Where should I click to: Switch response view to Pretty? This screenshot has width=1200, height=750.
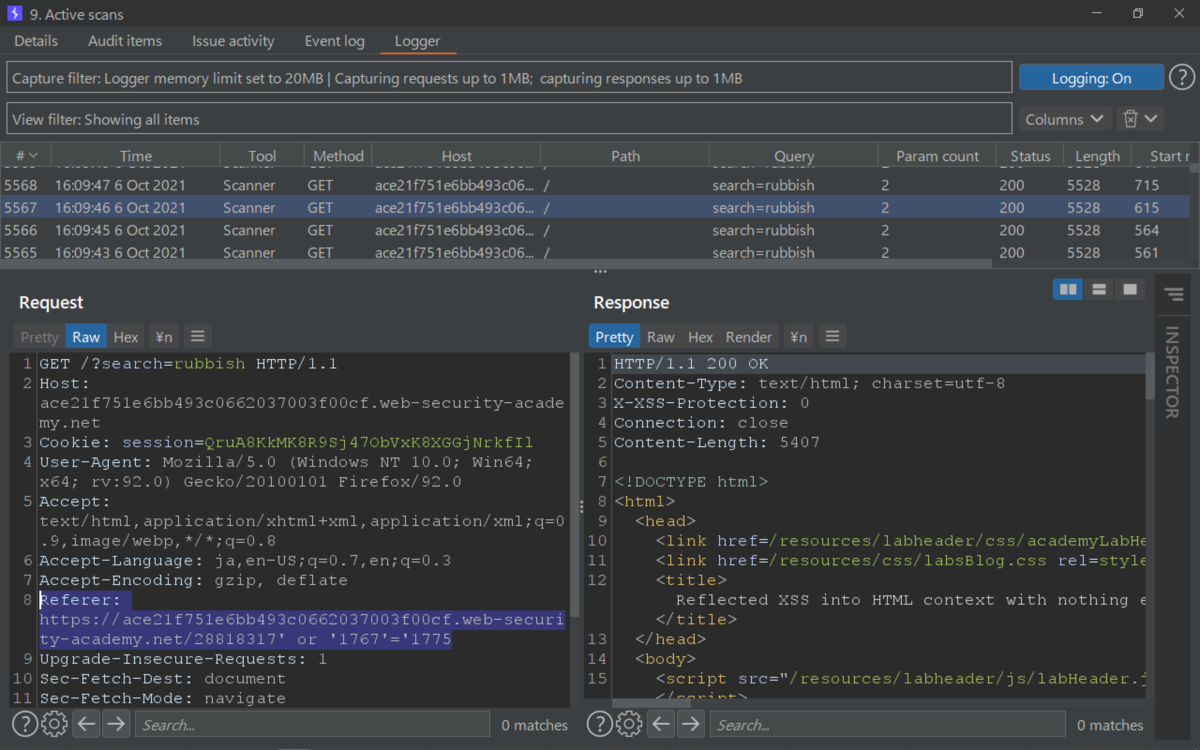[614, 337]
